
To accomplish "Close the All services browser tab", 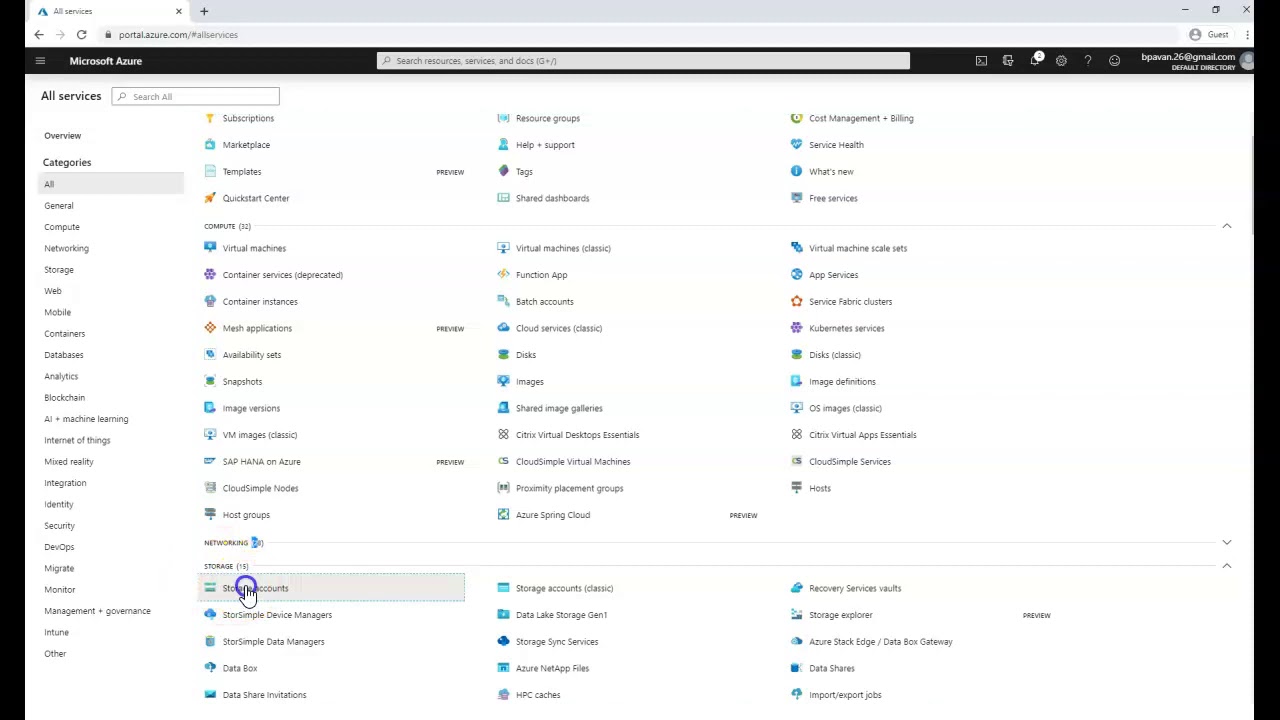I will pos(179,11).
